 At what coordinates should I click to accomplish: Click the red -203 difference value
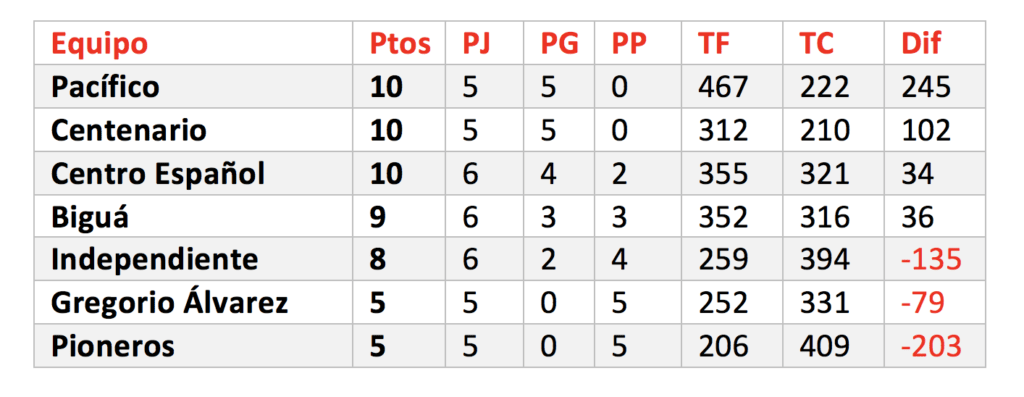(931, 347)
